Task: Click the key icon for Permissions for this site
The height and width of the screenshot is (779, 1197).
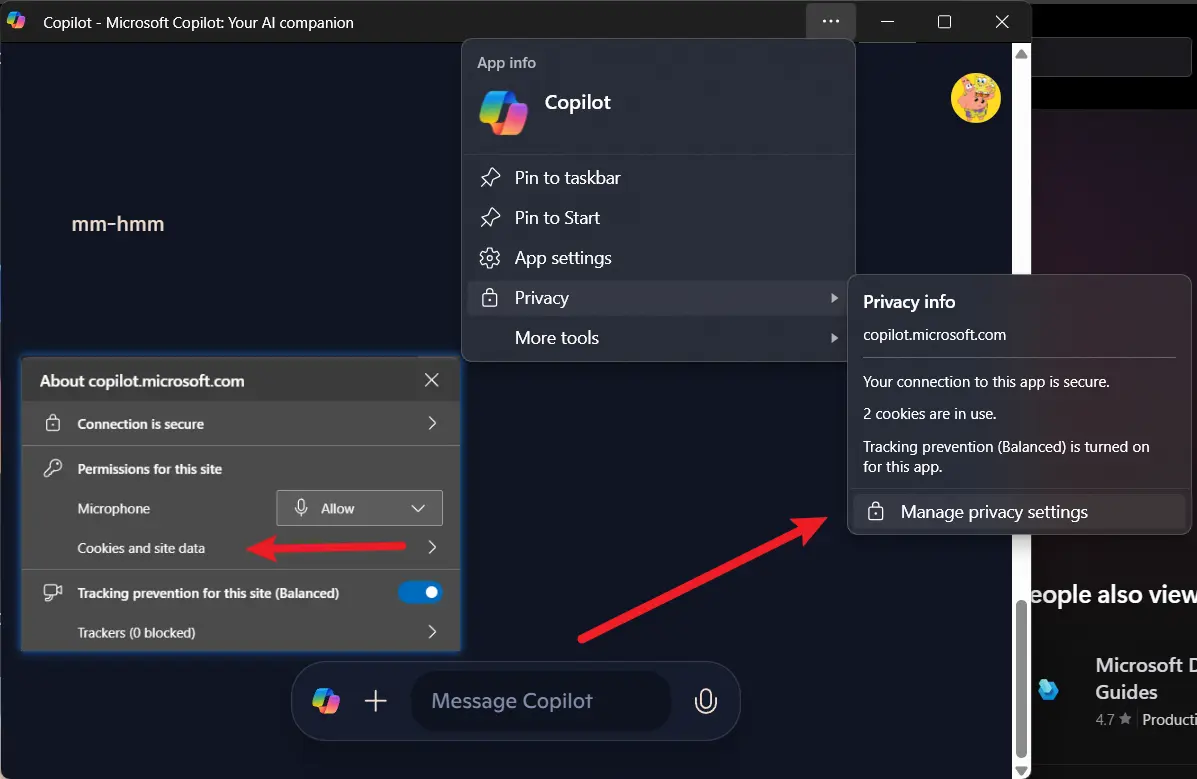Action: point(53,468)
